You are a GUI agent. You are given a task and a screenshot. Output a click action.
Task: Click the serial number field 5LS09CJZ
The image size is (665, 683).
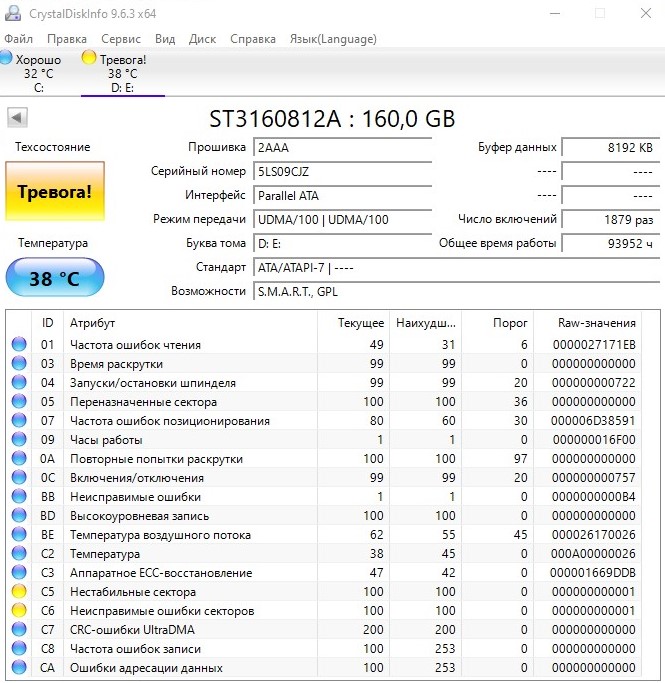click(x=343, y=172)
